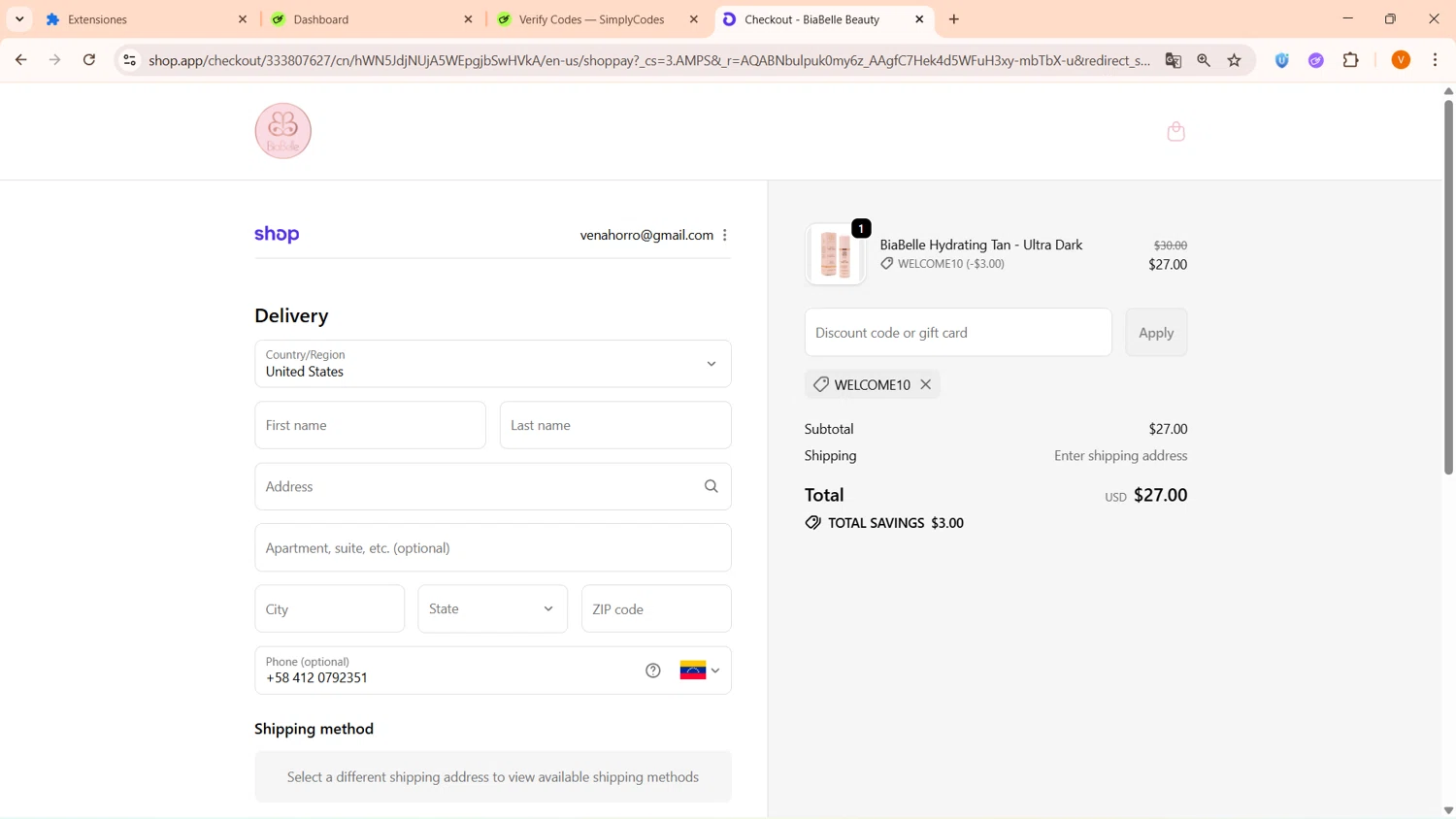Image resolution: width=1456 pixels, height=819 pixels.
Task: Open Chrome's three-dot menu
Action: click(x=1436, y=60)
